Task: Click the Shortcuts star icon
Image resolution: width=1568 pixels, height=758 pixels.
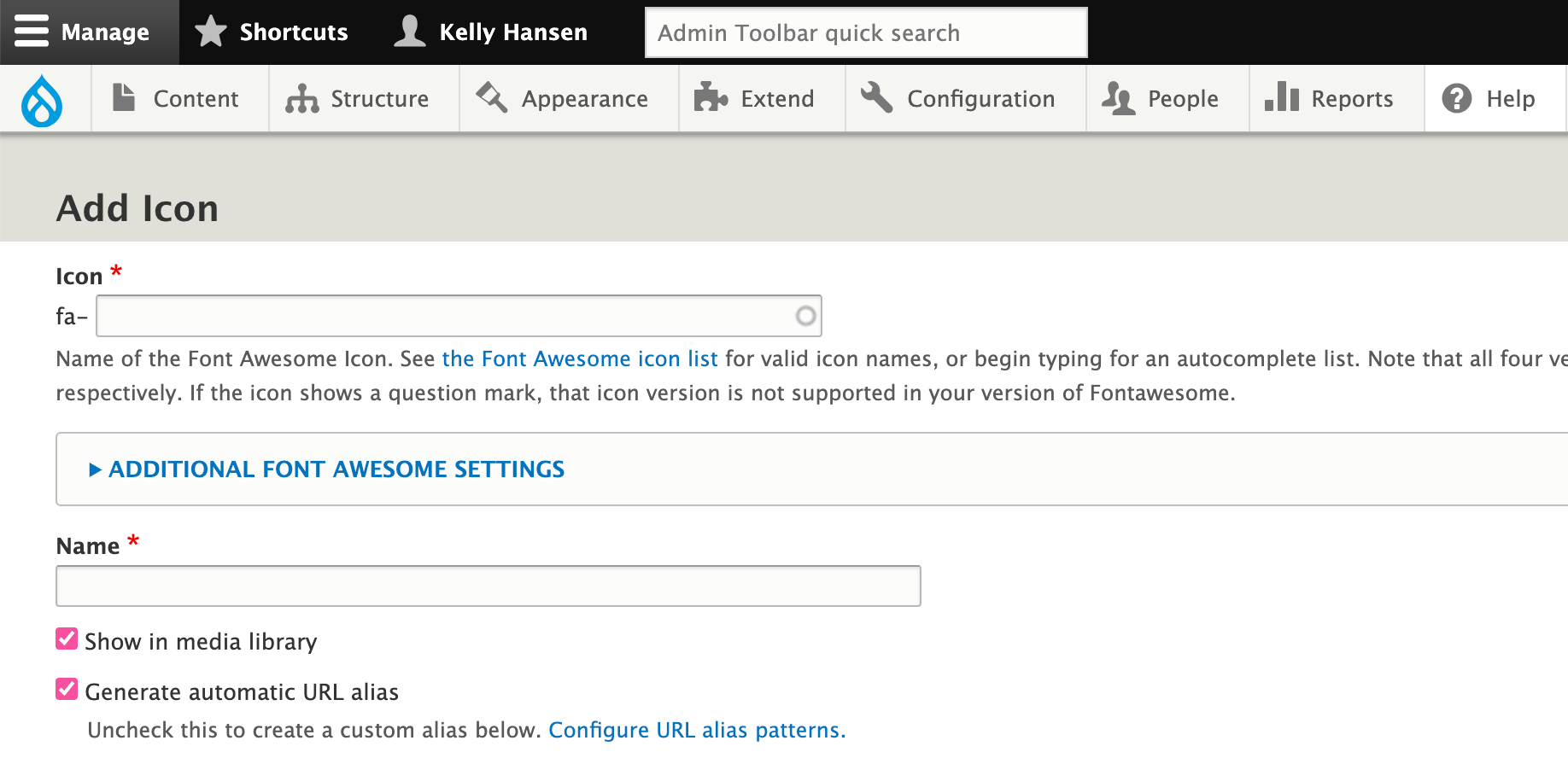Action: pos(210,32)
